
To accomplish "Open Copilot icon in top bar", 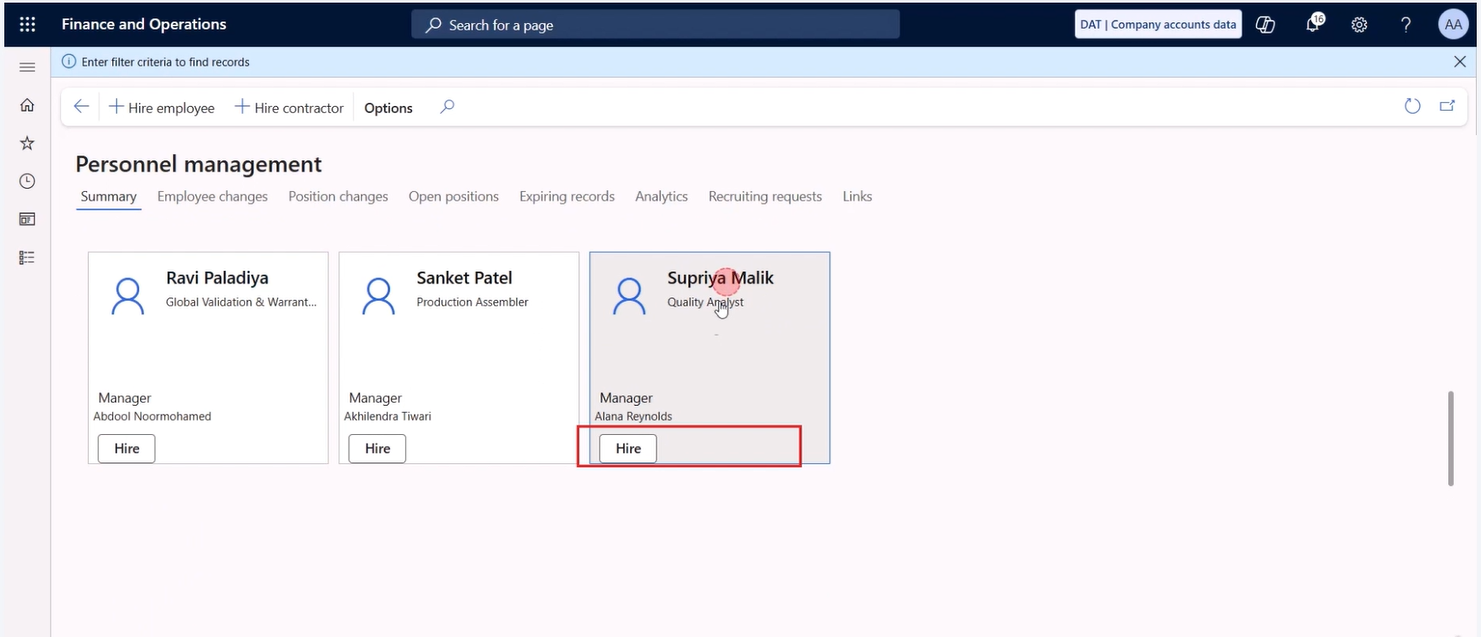I will (1265, 25).
